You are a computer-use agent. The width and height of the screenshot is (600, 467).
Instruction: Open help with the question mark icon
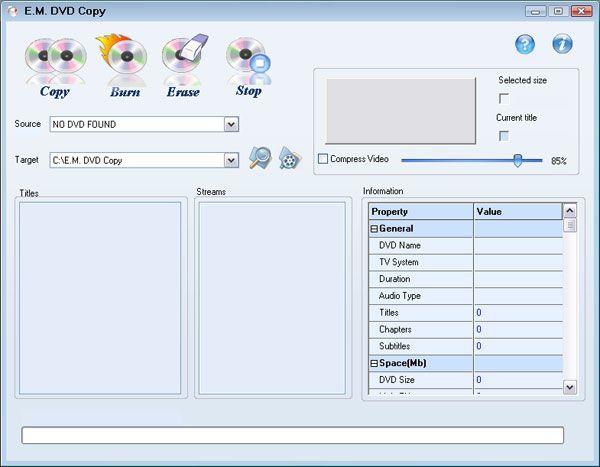[525, 44]
